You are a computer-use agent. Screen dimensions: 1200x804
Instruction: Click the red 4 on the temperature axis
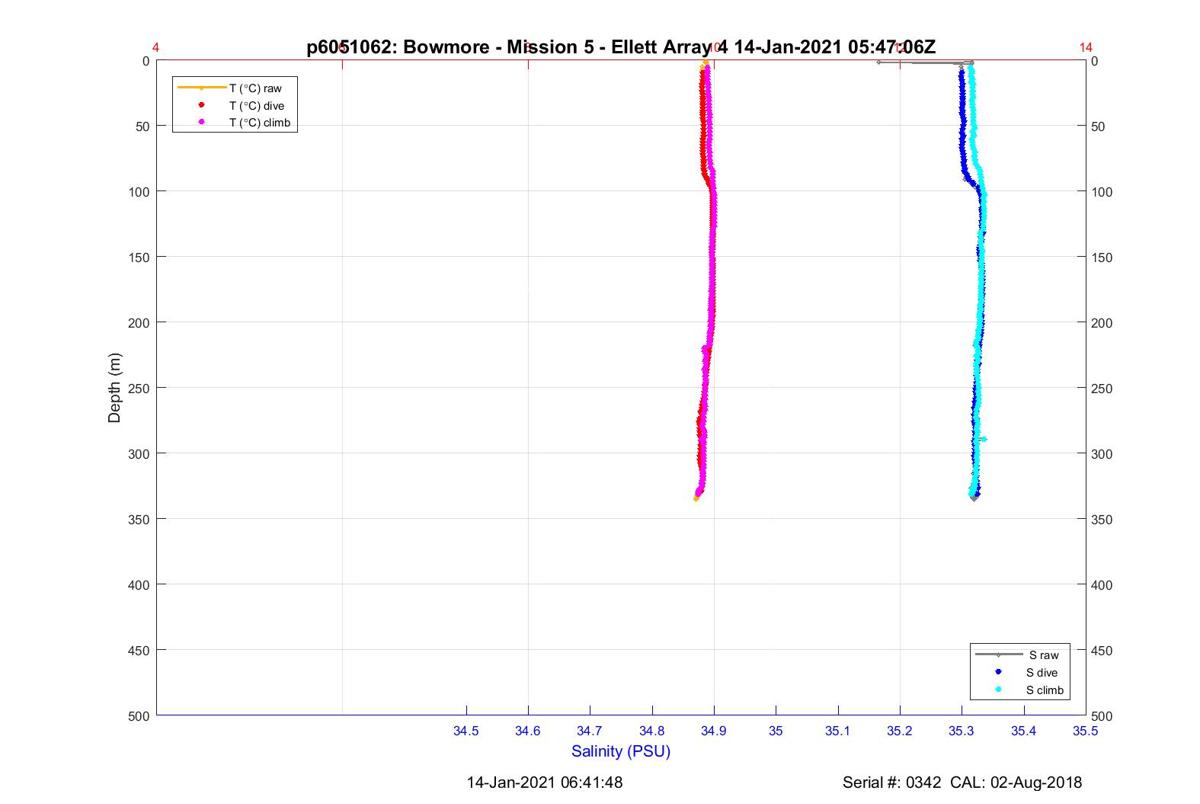tap(156, 47)
